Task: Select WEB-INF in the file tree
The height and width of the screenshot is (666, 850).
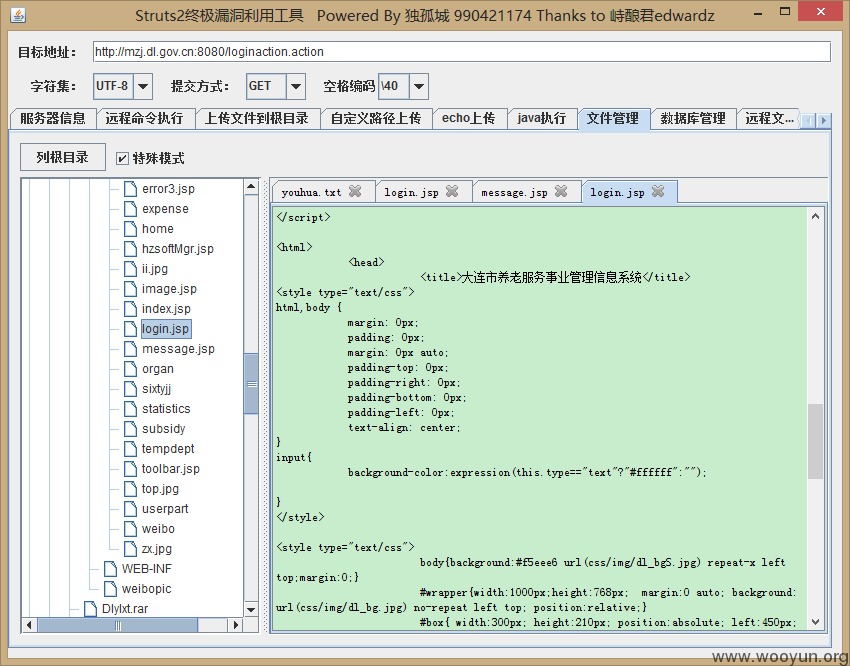Action: click(146, 568)
